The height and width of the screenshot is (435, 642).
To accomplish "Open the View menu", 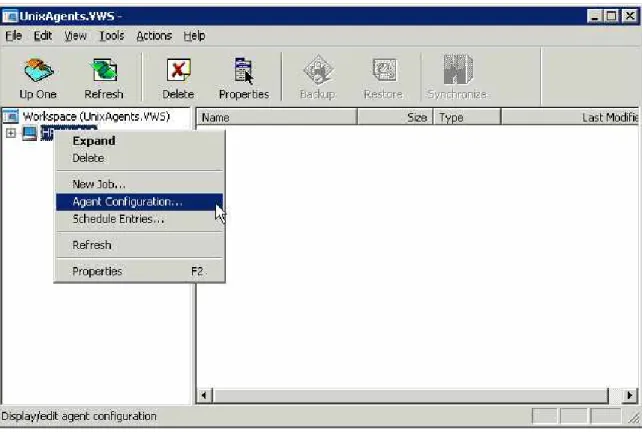I will (75, 36).
